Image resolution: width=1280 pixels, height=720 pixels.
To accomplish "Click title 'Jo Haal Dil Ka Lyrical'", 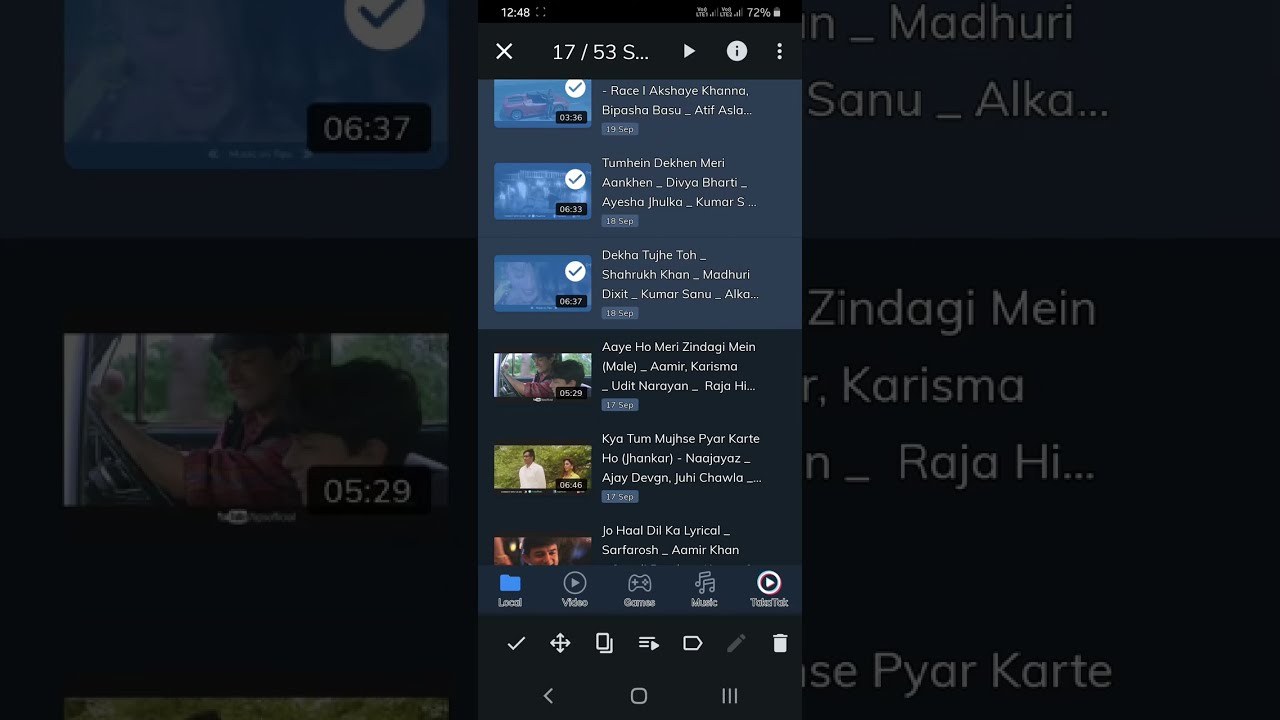I will 665,531.
